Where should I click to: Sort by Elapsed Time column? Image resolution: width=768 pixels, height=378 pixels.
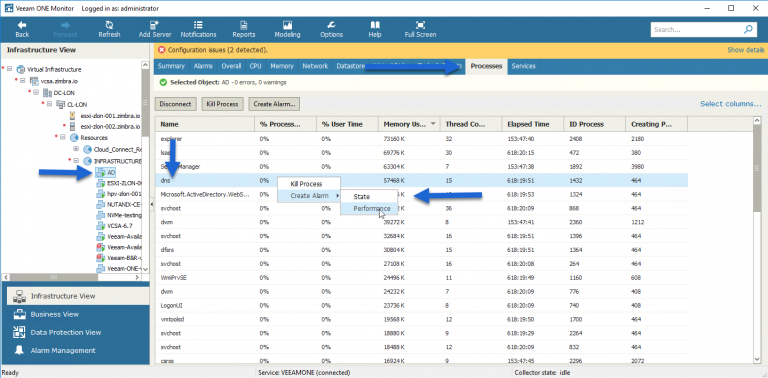click(x=532, y=124)
